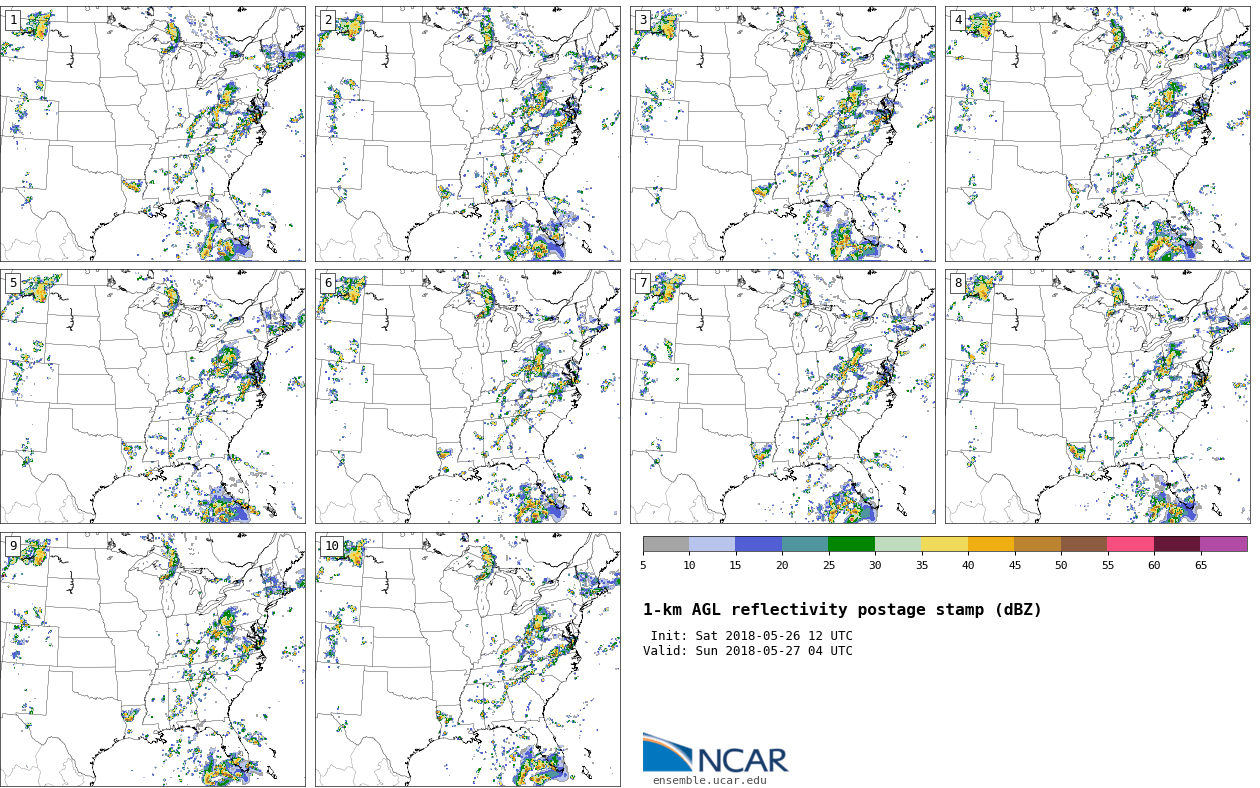The width and height of the screenshot is (1260, 788).
Task: Select ensemble member 5 map
Action: pos(152,396)
